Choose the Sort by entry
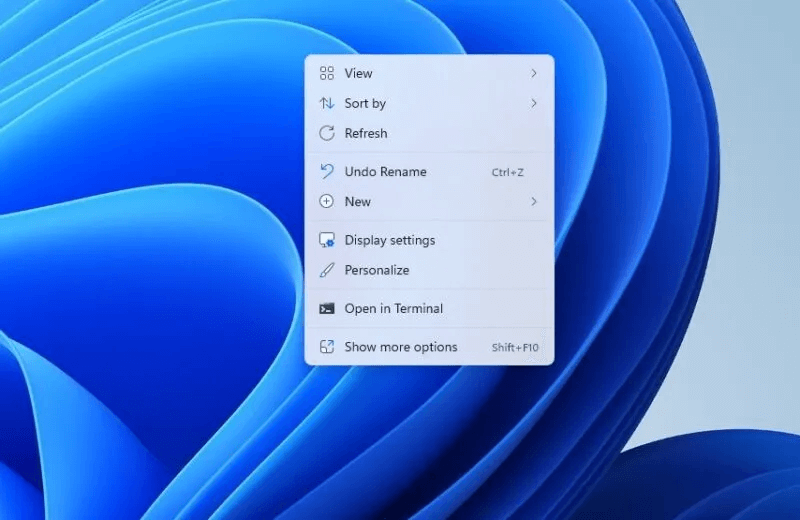Viewport: 800px width, 520px height. (x=429, y=103)
